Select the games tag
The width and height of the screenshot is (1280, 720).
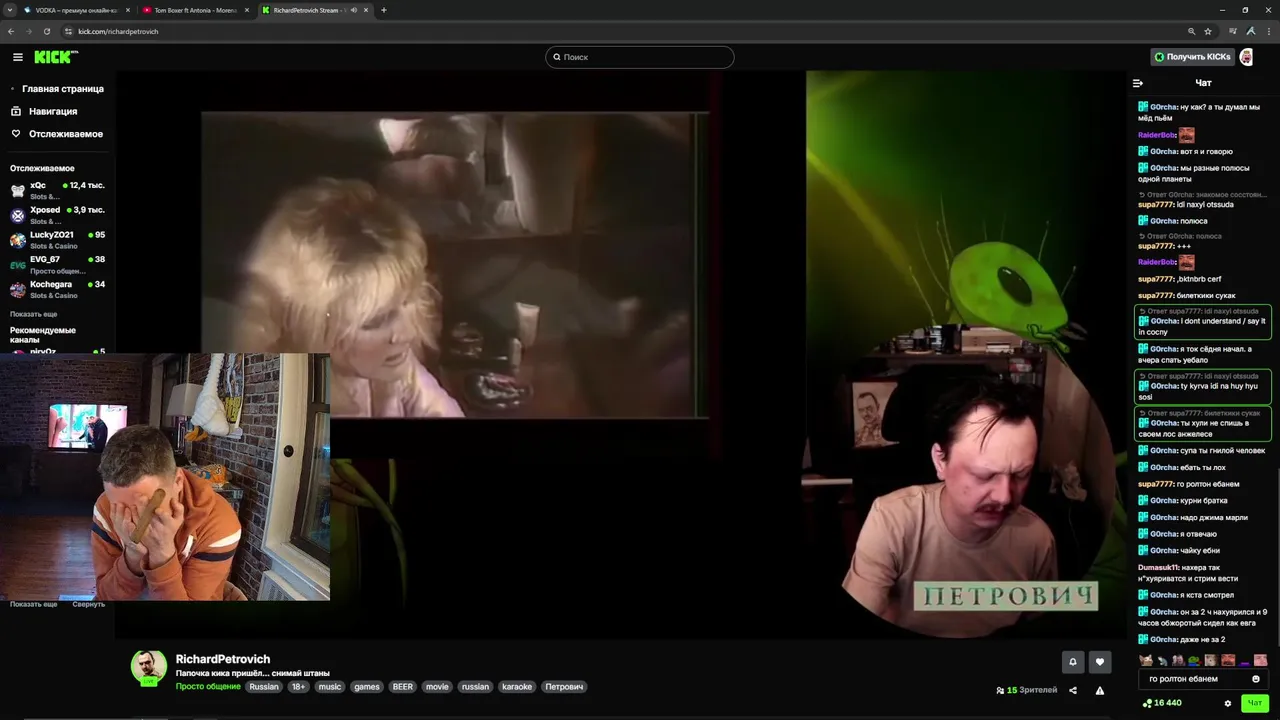coord(367,687)
